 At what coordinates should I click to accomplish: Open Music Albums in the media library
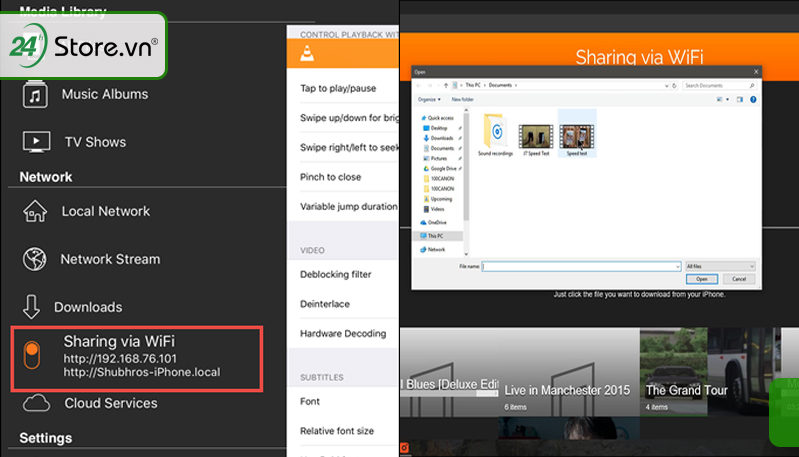[x=104, y=94]
